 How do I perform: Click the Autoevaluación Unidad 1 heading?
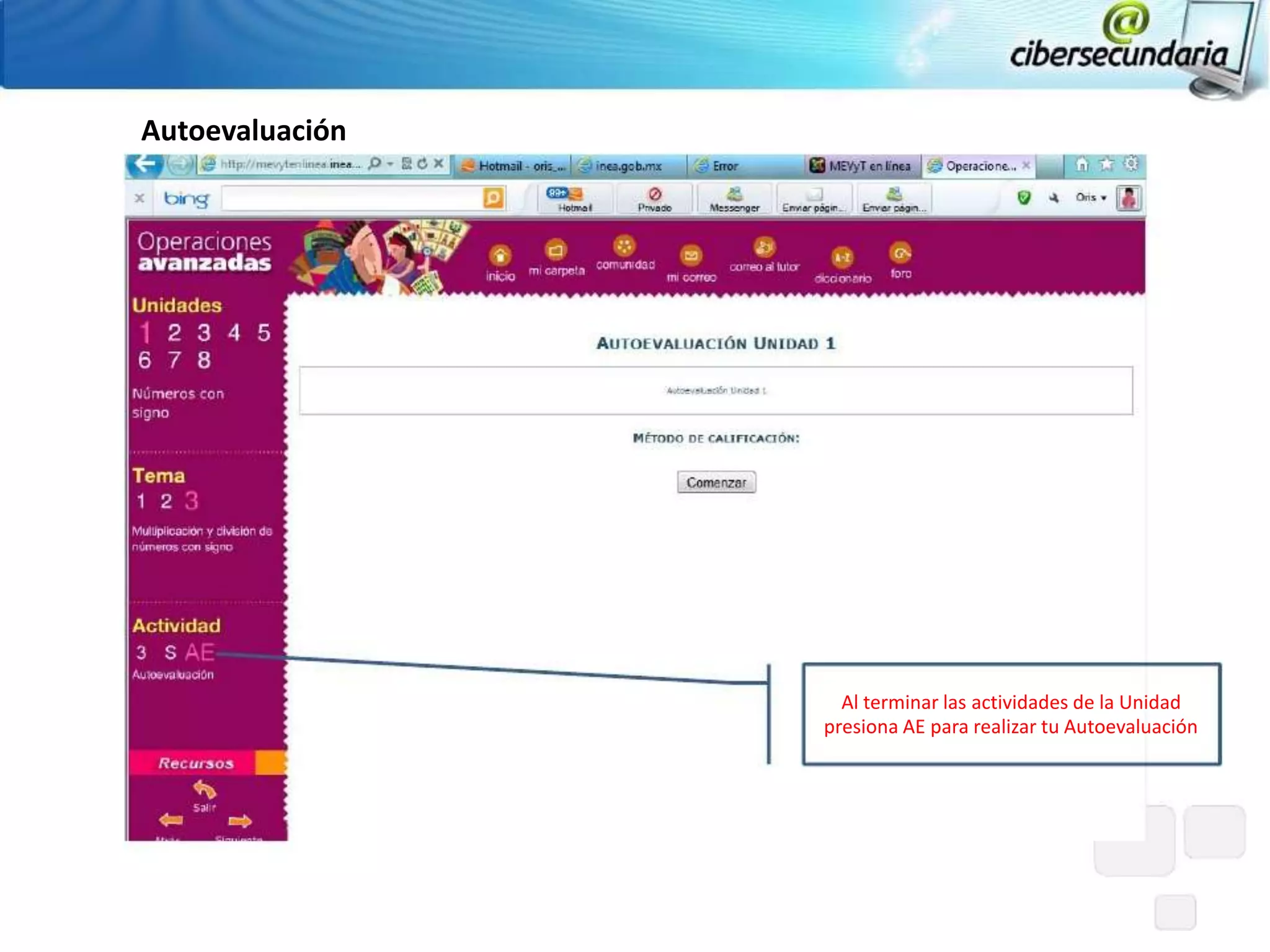tap(716, 343)
